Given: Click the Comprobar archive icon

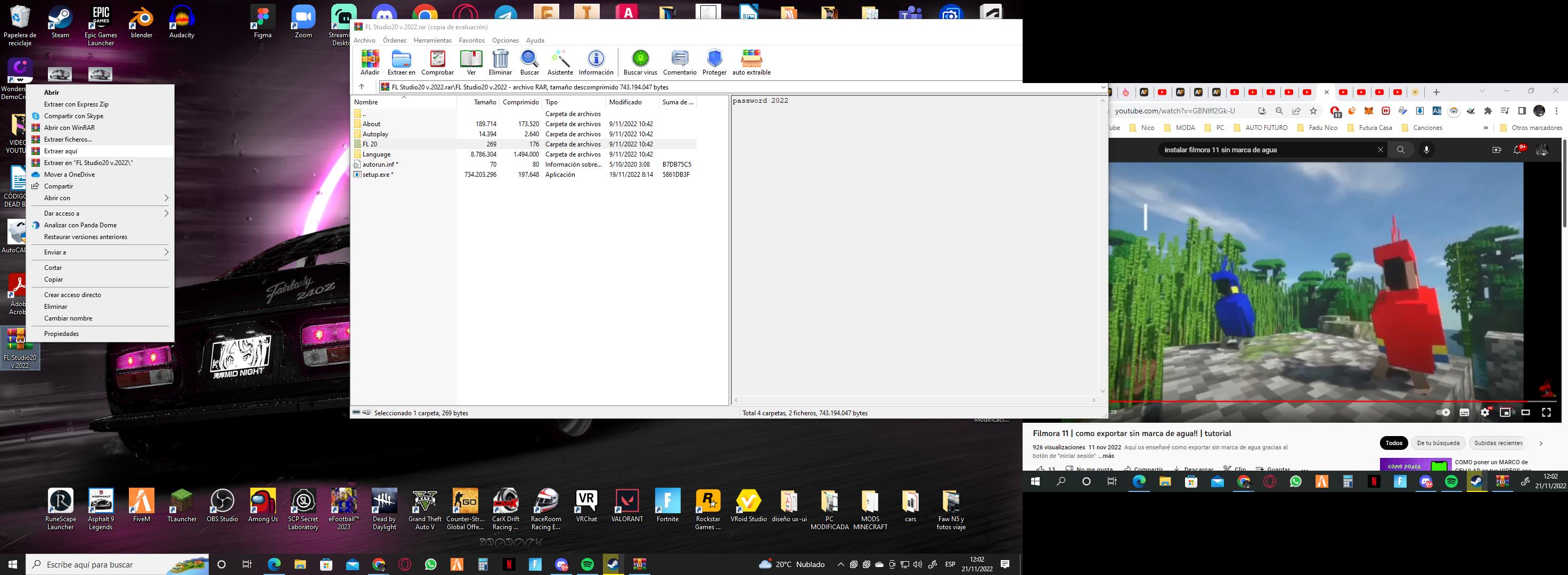Looking at the screenshot, I should (x=437, y=62).
